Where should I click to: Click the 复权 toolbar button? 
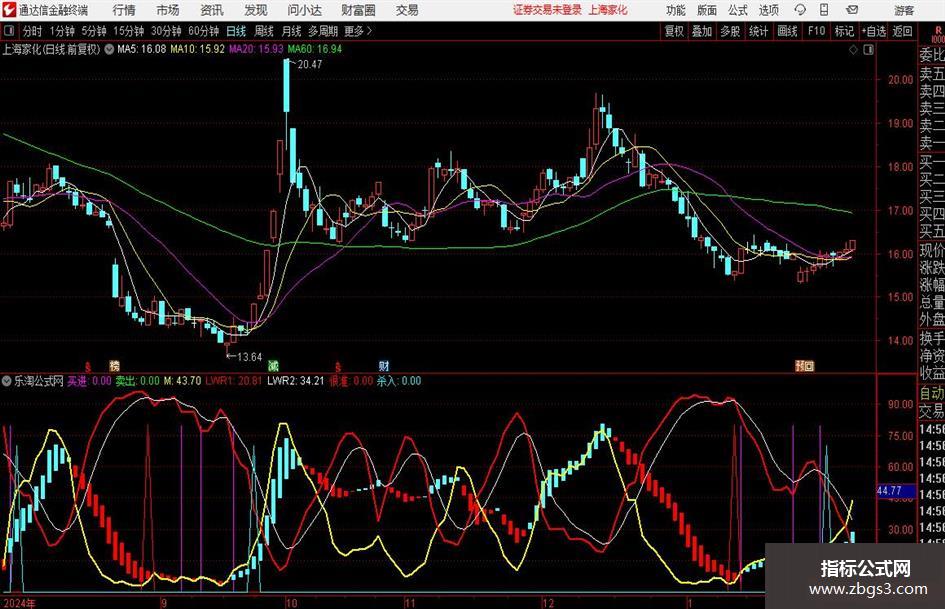click(x=674, y=31)
